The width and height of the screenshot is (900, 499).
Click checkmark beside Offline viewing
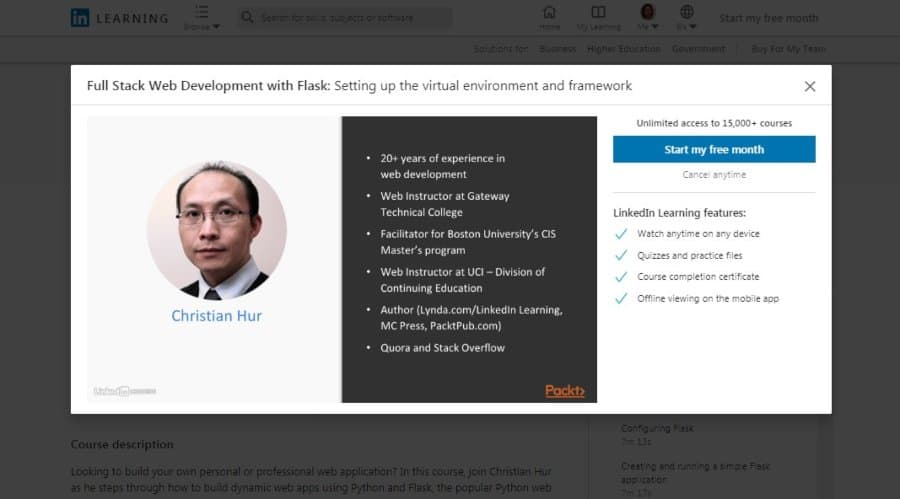(621, 299)
